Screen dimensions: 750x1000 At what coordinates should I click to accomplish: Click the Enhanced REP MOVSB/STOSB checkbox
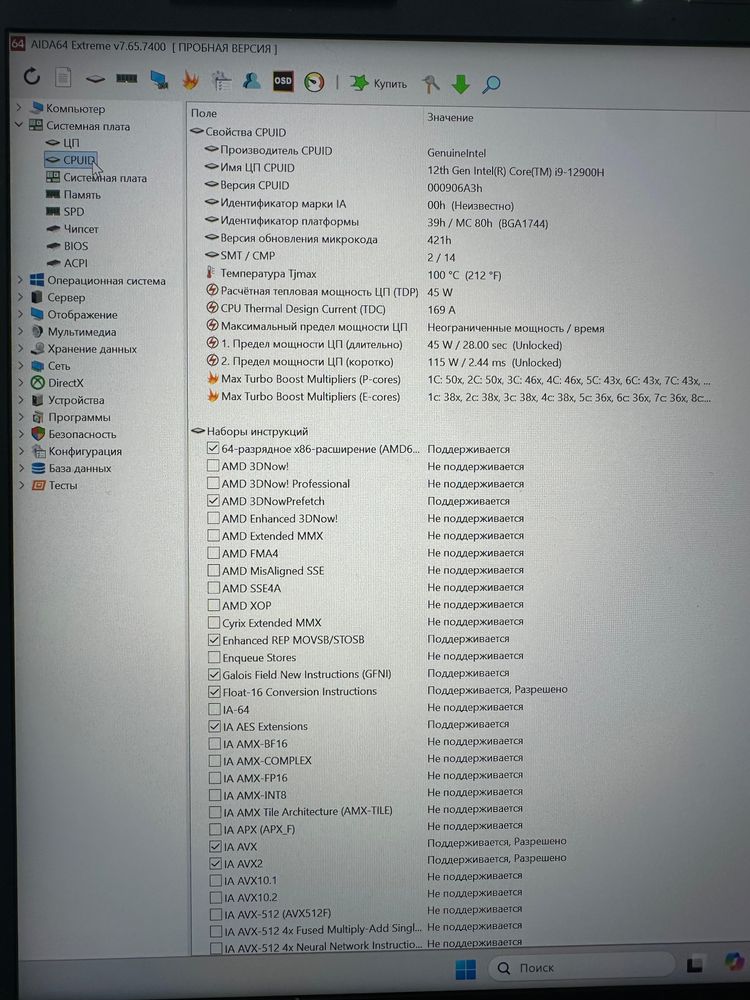[214, 639]
